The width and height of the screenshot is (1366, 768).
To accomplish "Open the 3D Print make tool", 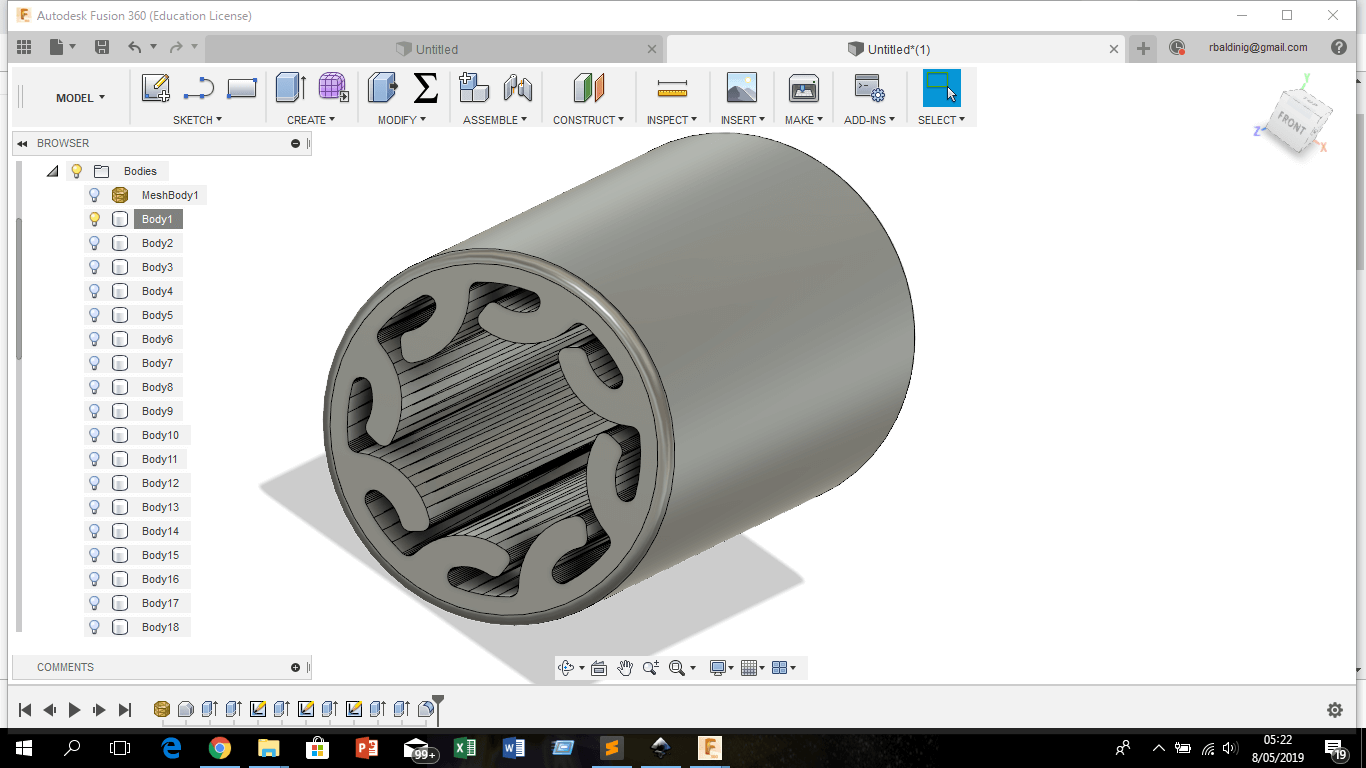I will coord(804,88).
